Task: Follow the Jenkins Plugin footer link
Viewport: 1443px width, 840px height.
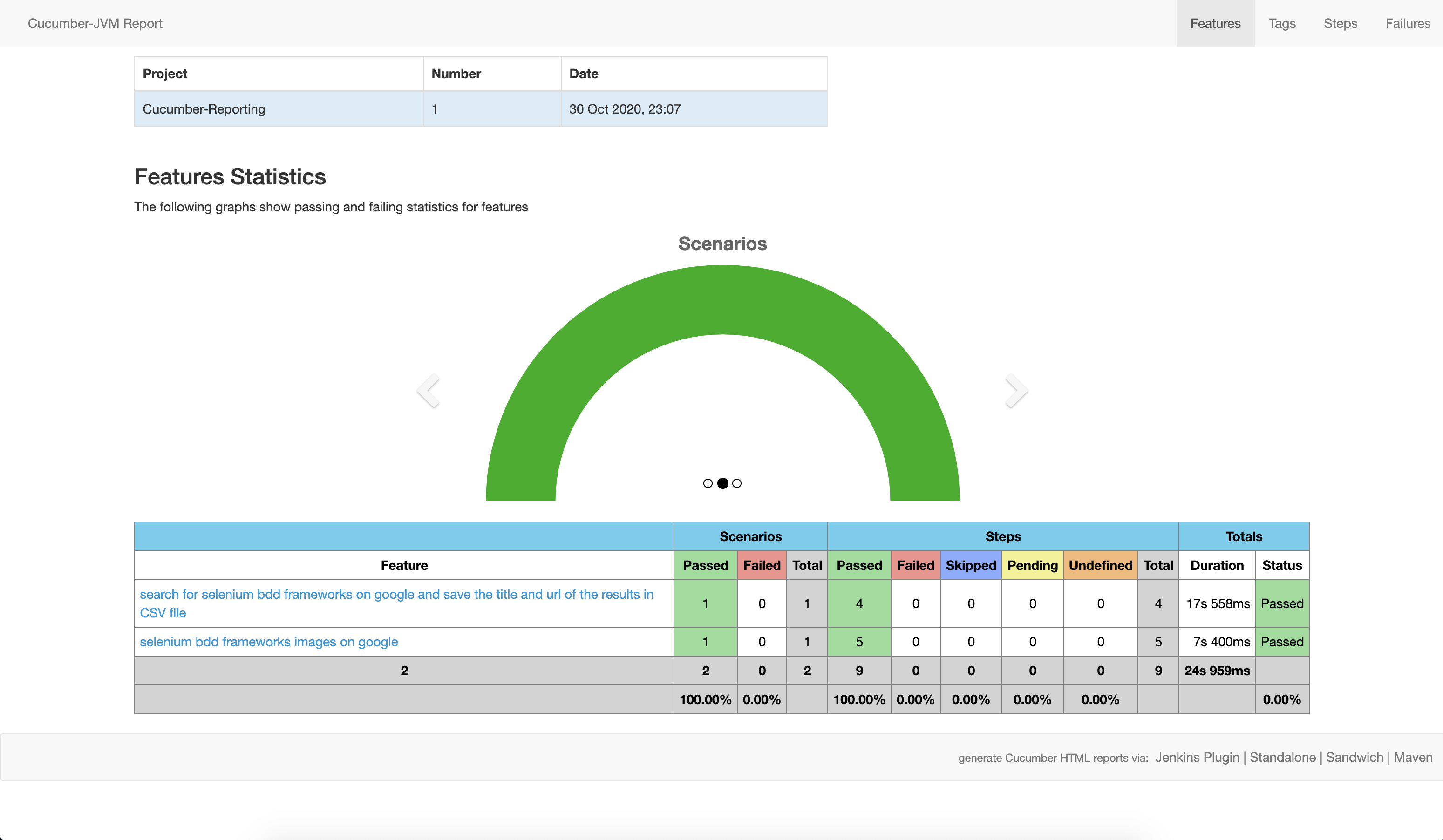Action: point(1197,757)
